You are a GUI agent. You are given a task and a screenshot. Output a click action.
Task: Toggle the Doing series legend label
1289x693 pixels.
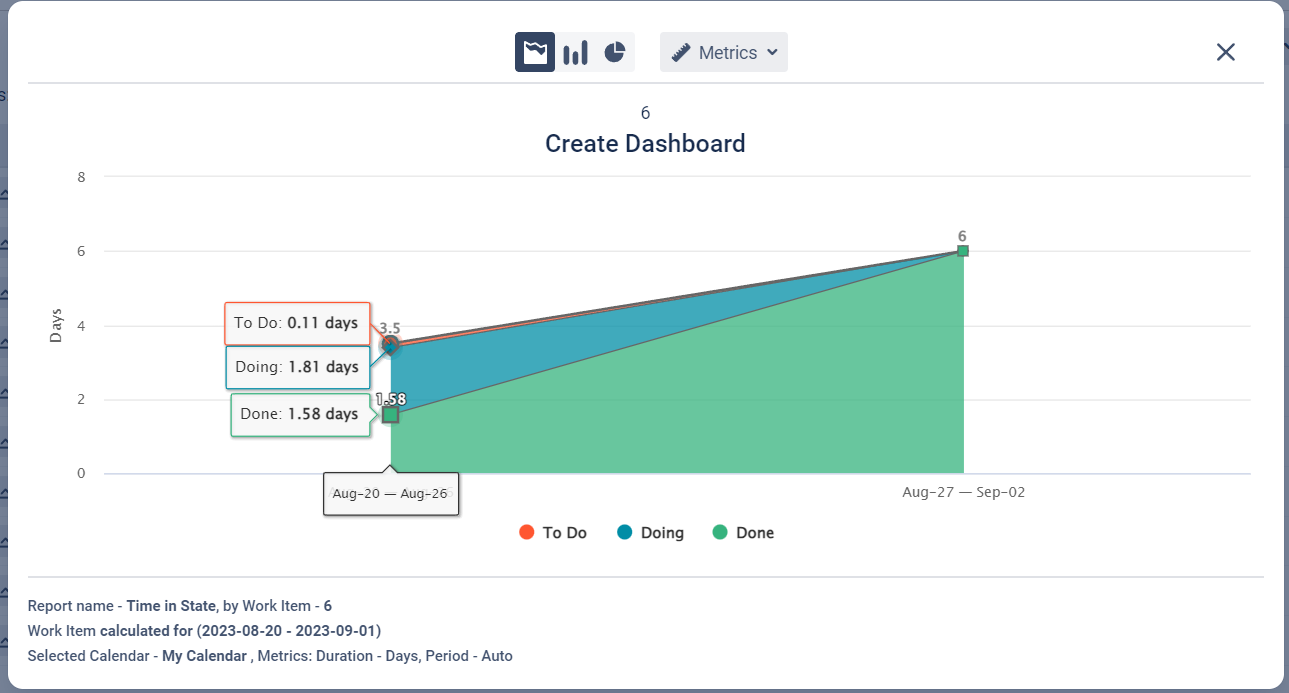tap(662, 533)
